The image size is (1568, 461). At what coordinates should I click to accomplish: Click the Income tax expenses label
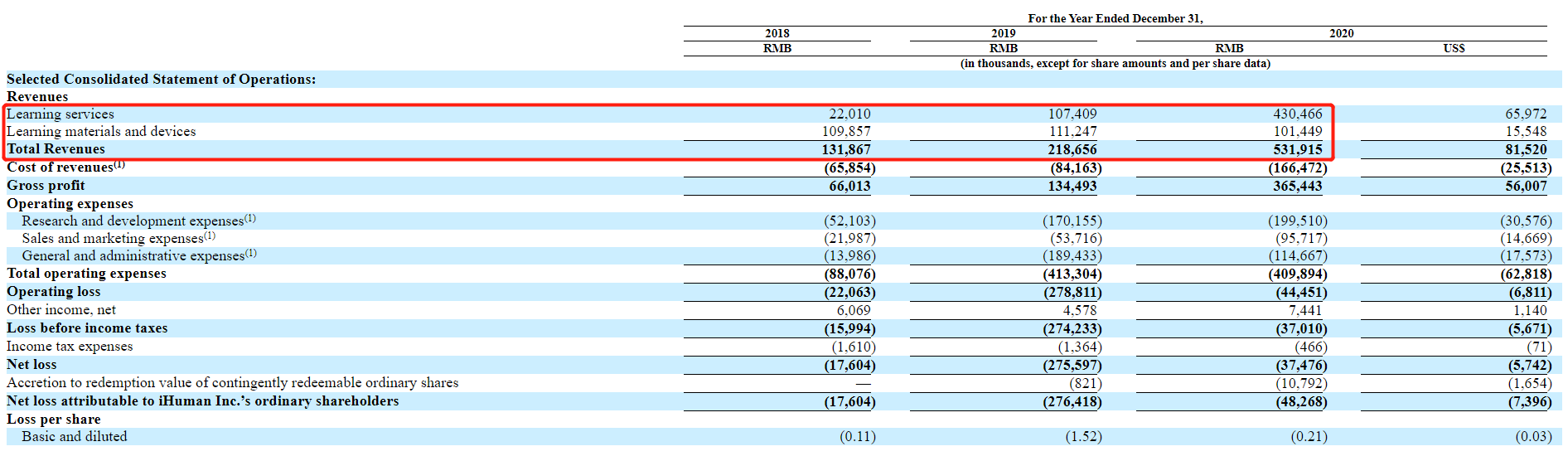[x=70, y=347]
